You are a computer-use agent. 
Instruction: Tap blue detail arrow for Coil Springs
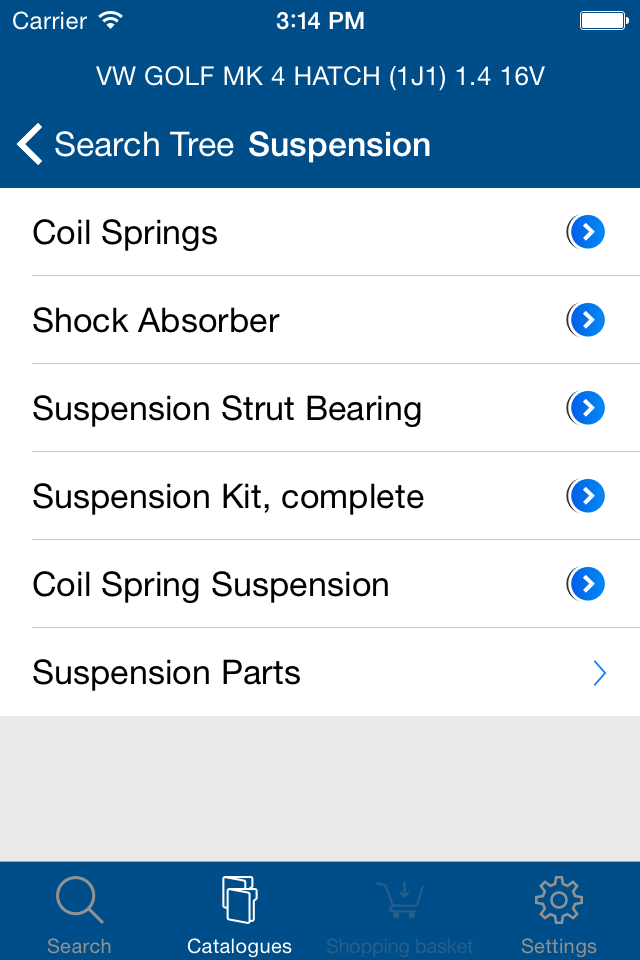588,233
